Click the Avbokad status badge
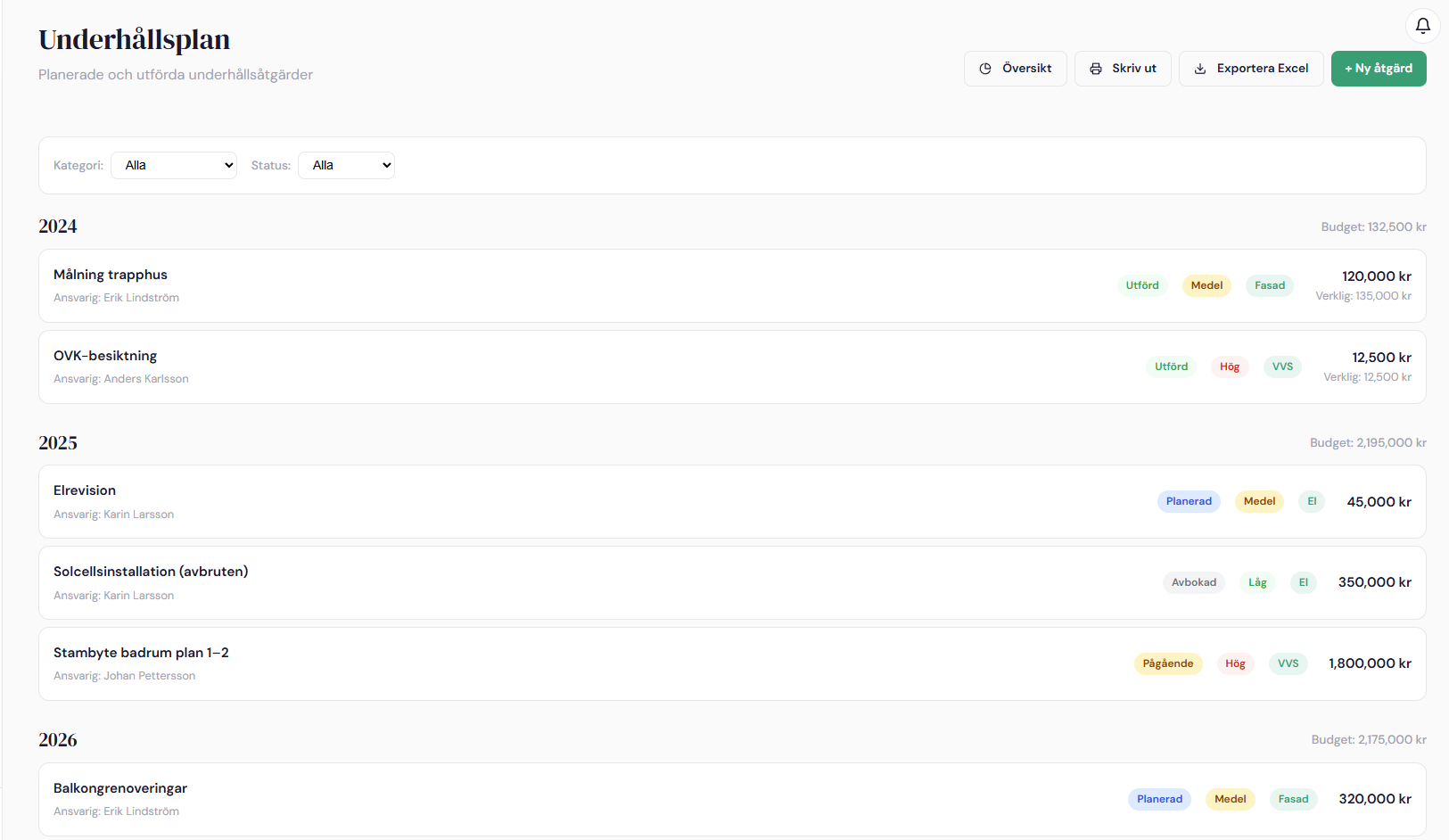Screen dimensions: 1449x840 coord(1193,582)
